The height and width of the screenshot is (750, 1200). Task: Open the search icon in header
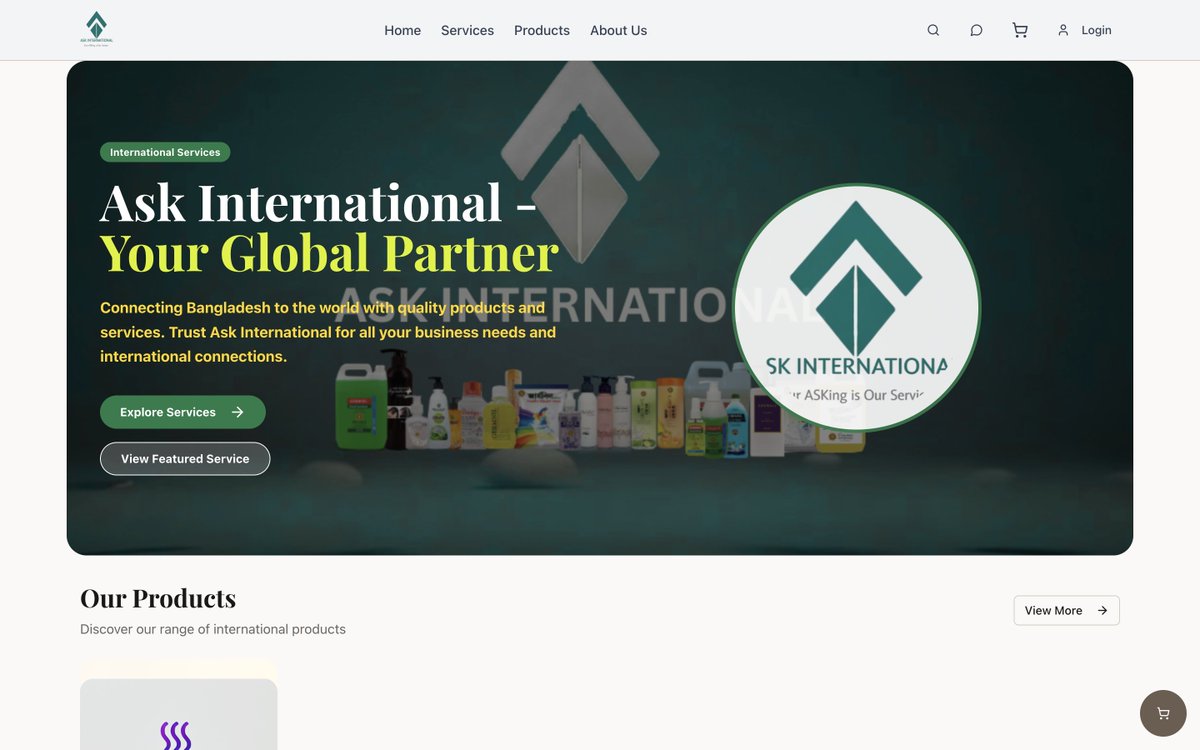[933, 30]
